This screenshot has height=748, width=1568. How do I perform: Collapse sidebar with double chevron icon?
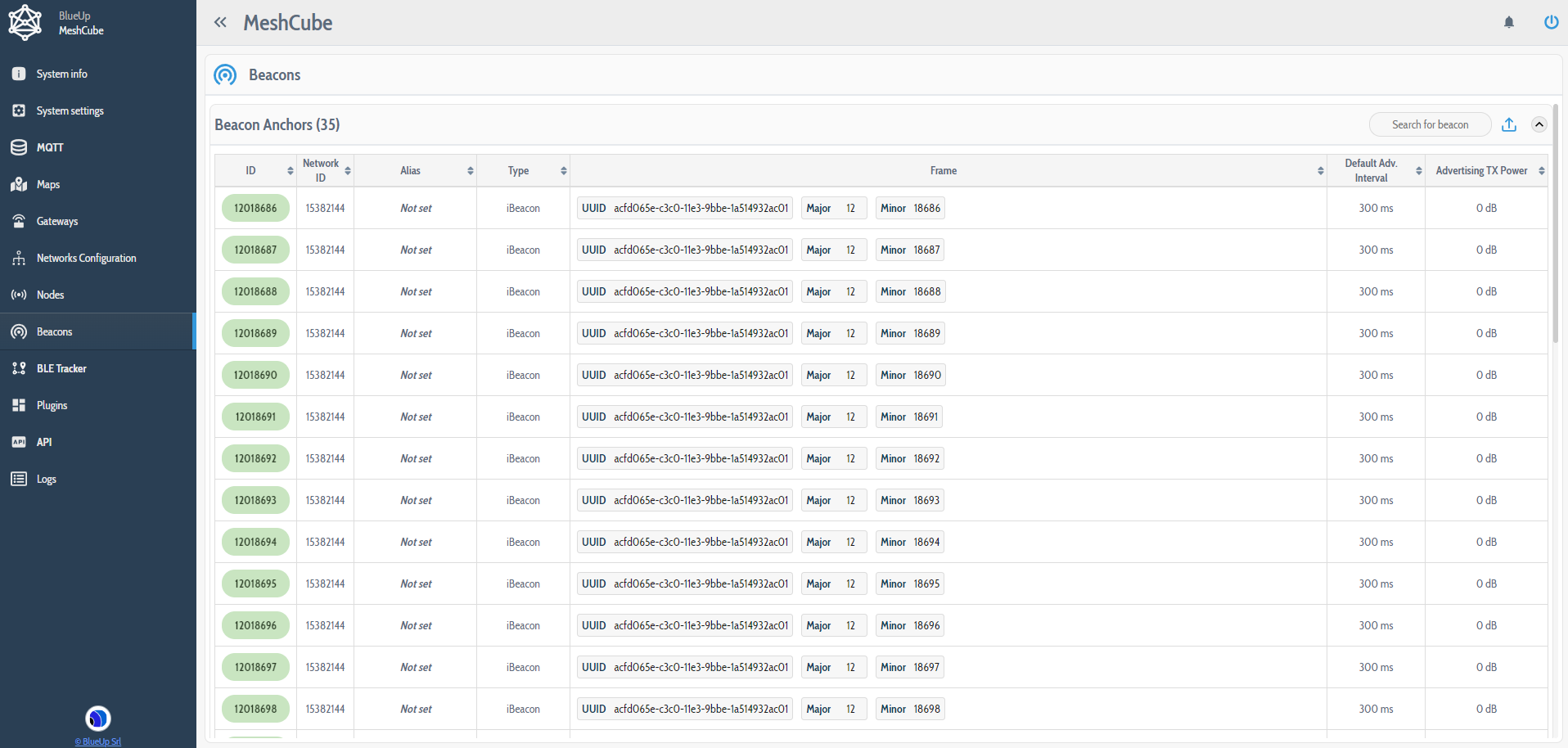click(220, 22)
